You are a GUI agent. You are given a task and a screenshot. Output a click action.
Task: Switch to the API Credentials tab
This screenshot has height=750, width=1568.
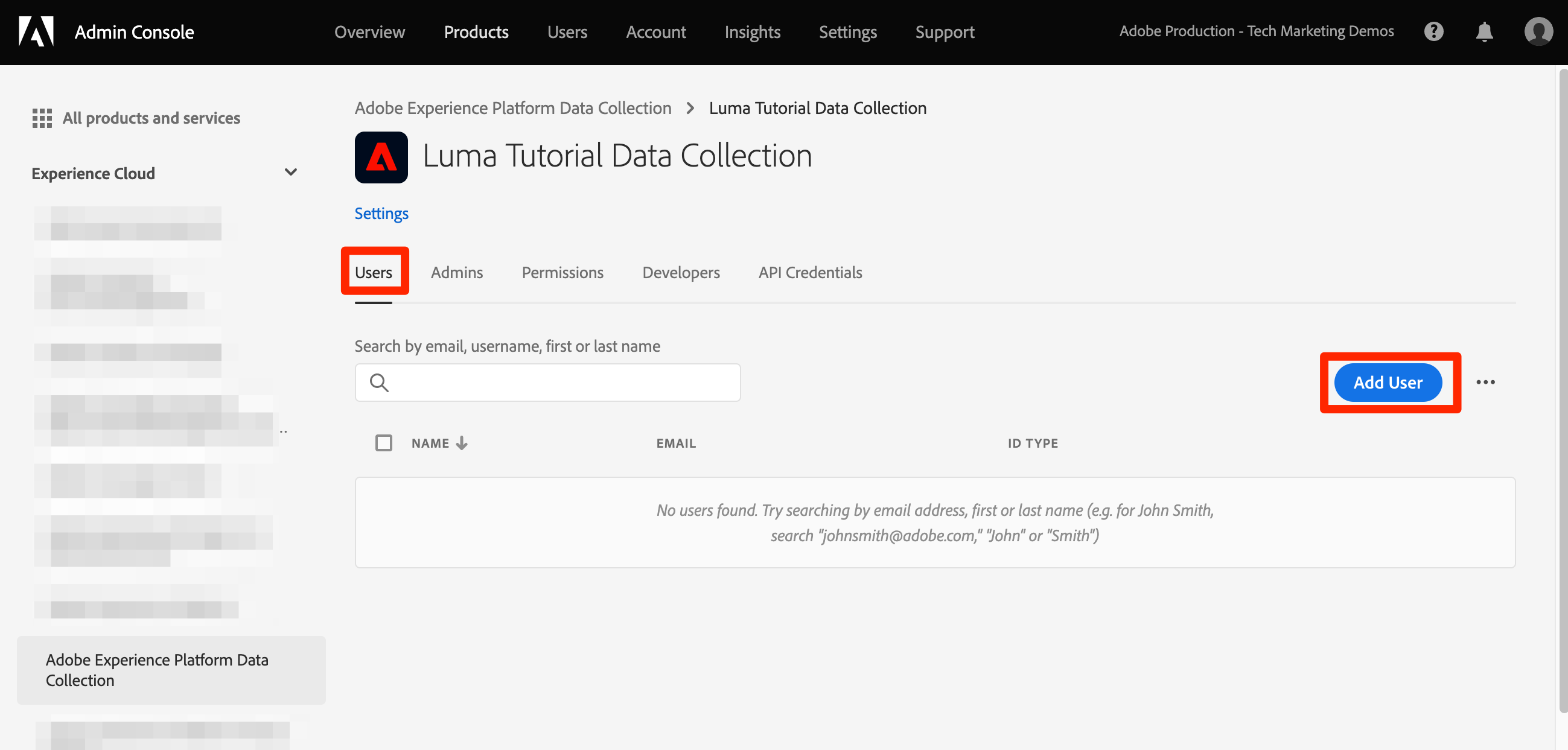pyautogui.click(x=809, y=273)
